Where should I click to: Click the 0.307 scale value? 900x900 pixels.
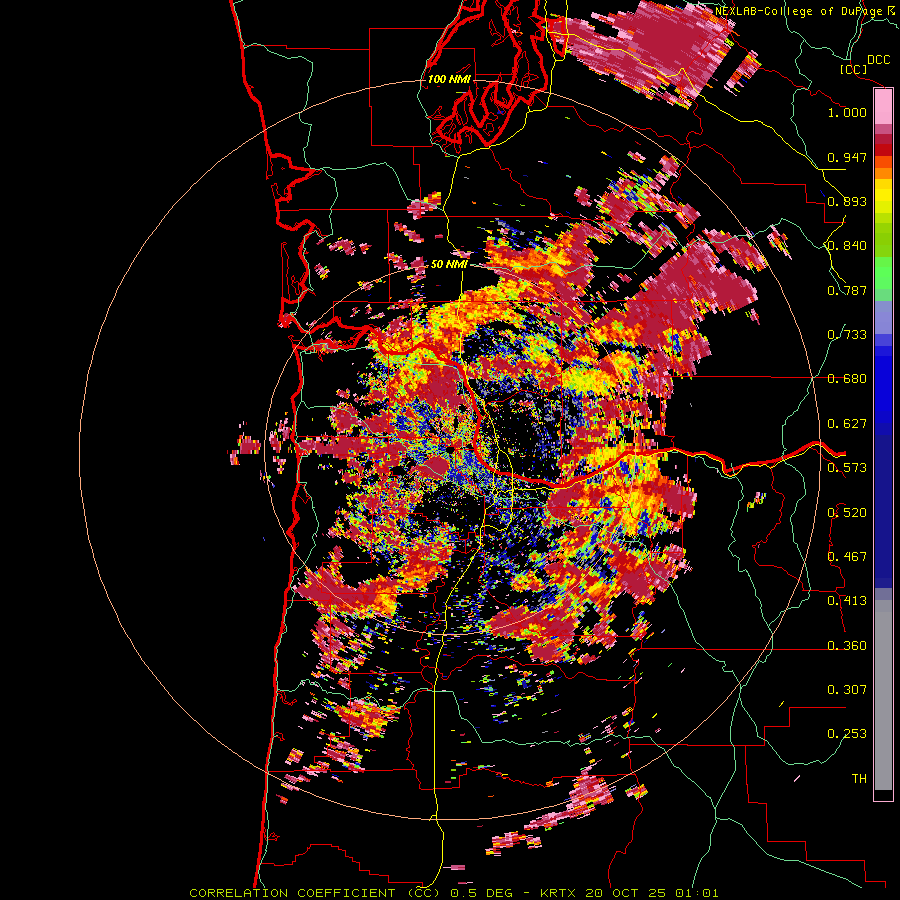point(847,690)
